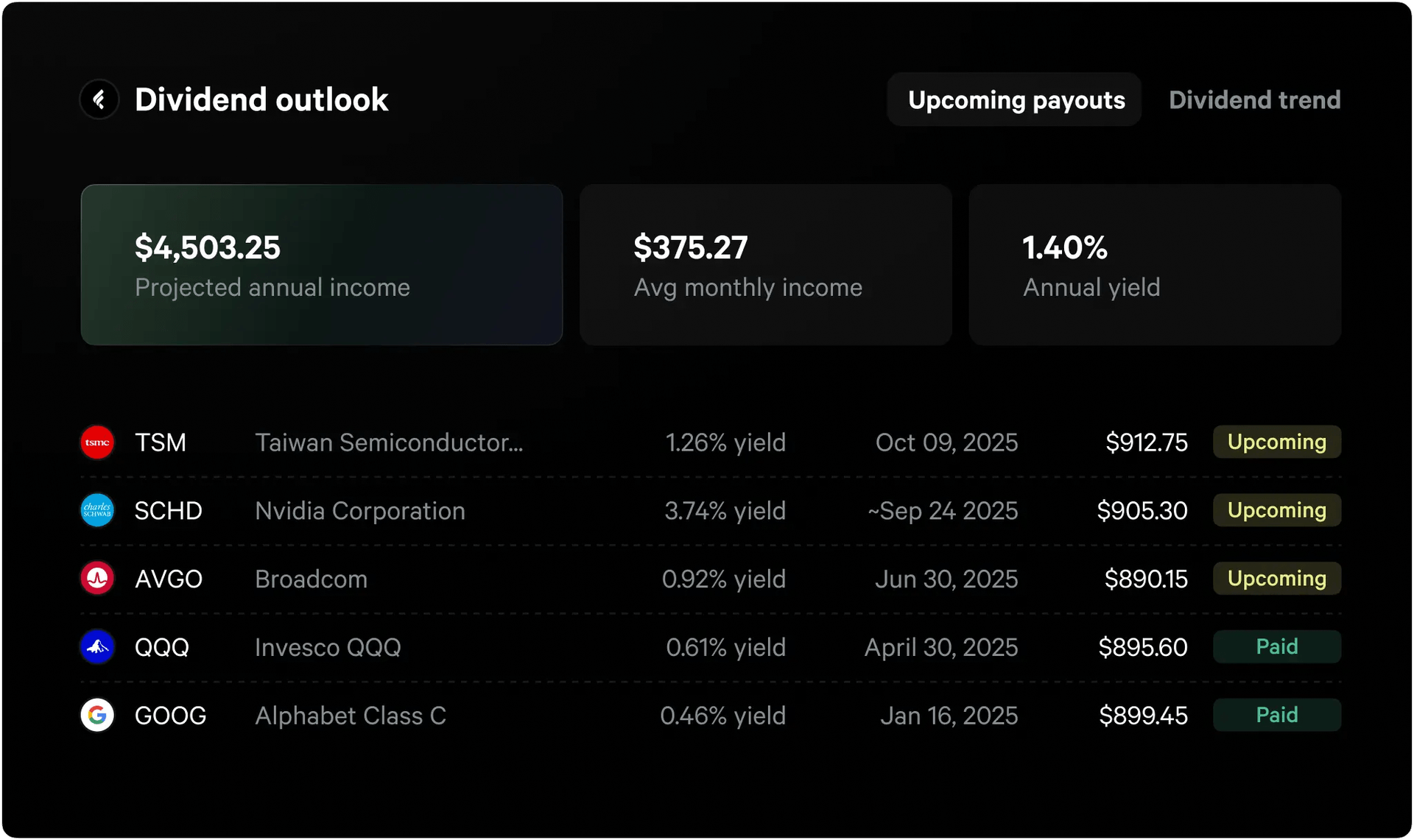Click the AVGO ticker symbol

pyautogui.click(x=169, y=579)
